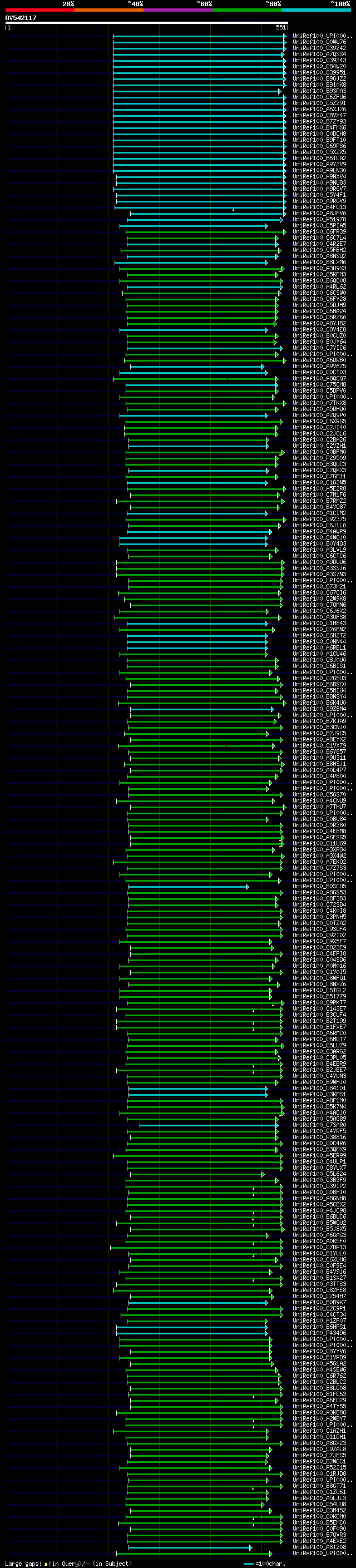Viewport: 356px width, 1568px height.
Task: Open hit UniRef100_Q39242
Action: tap(319, 48)
